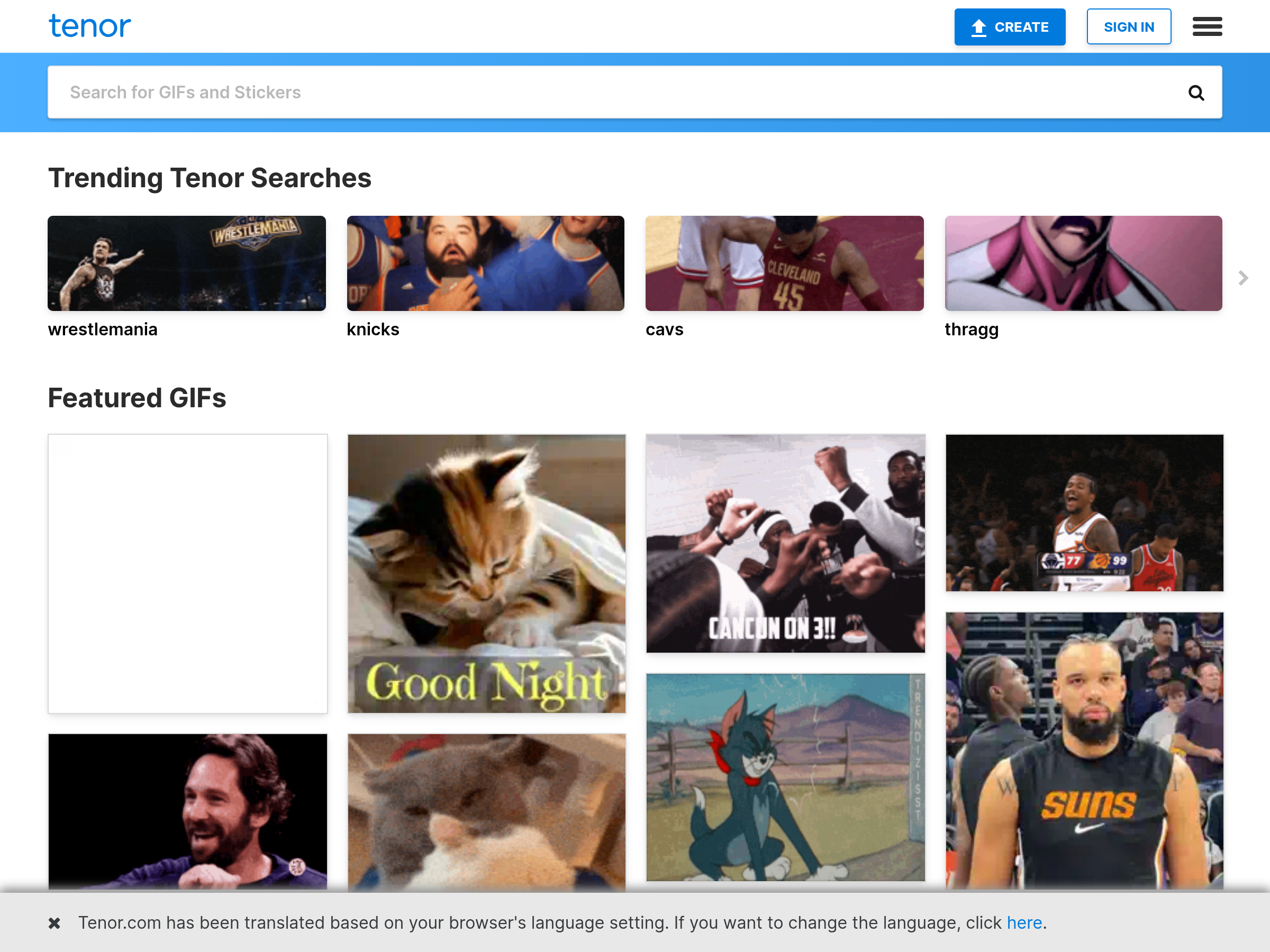Click the 'here' language link
The image size is (1270, 952).
click(x=1024, y=923)
